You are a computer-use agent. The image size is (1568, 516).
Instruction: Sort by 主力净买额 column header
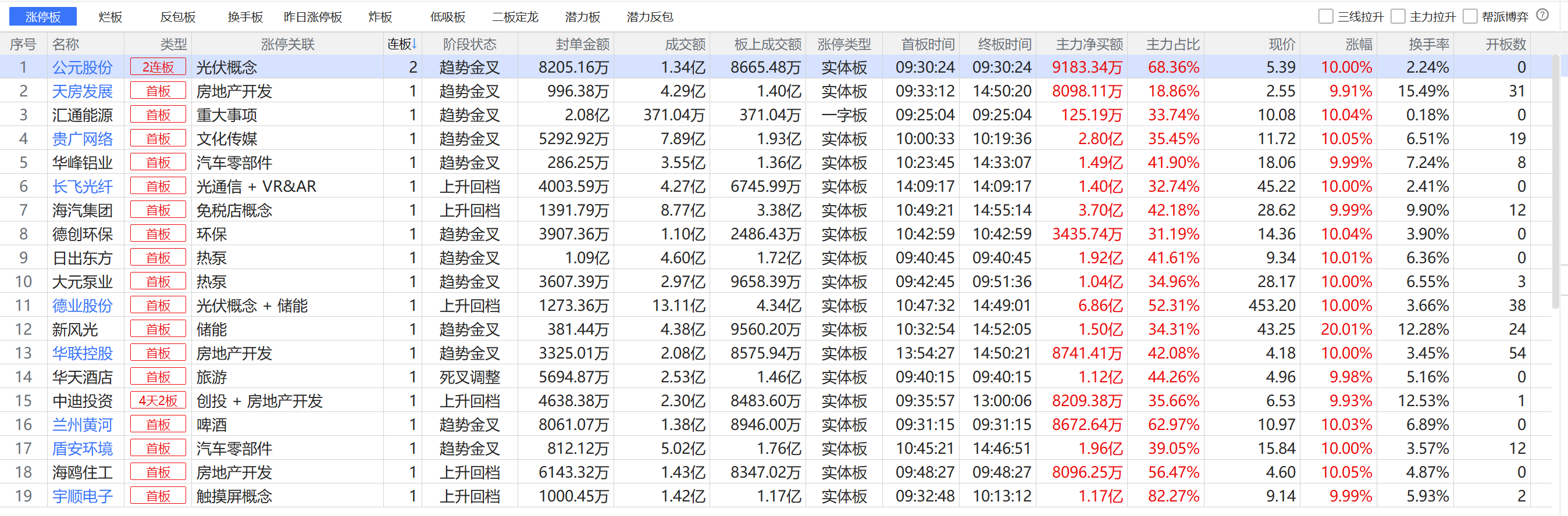tap(1089, 44)
